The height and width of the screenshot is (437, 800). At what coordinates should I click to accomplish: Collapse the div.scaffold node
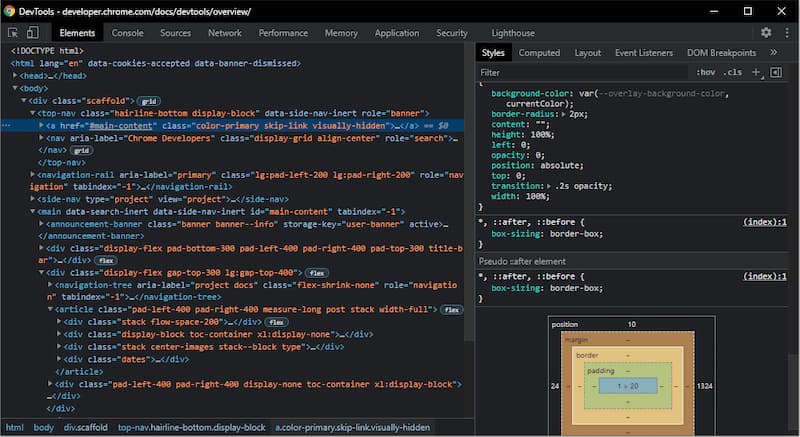click(x=24, y=100)
